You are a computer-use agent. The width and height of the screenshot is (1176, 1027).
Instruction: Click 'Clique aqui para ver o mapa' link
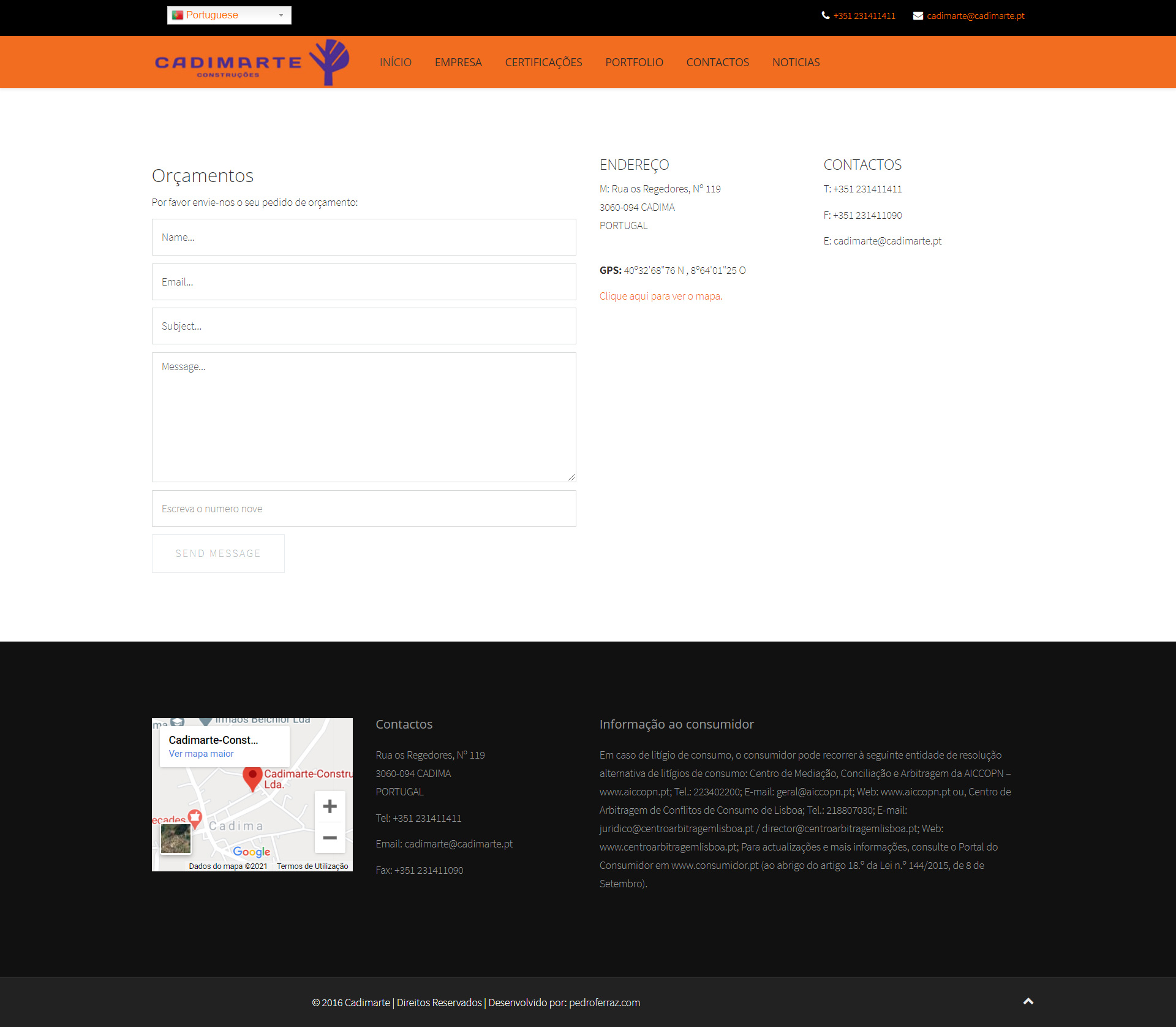point(660,296)
